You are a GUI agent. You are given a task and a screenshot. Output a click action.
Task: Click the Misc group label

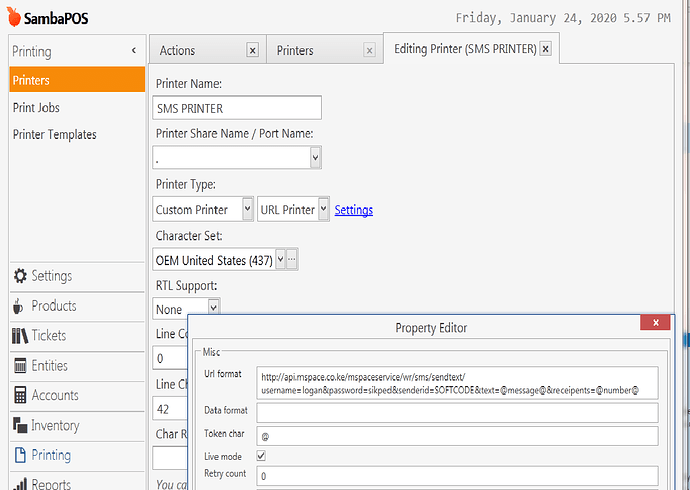coord(211,352)
